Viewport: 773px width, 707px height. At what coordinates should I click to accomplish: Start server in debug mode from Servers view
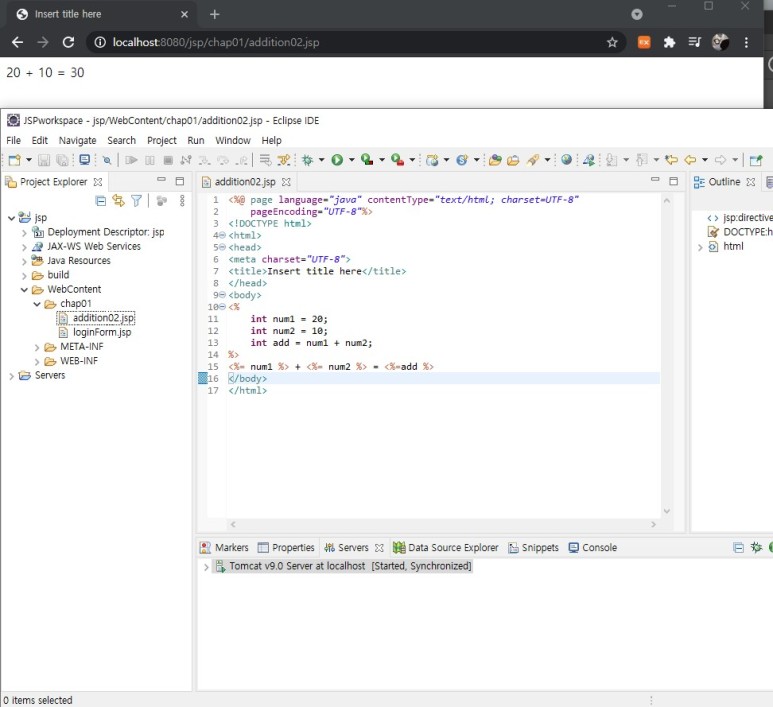coord(756,548)
